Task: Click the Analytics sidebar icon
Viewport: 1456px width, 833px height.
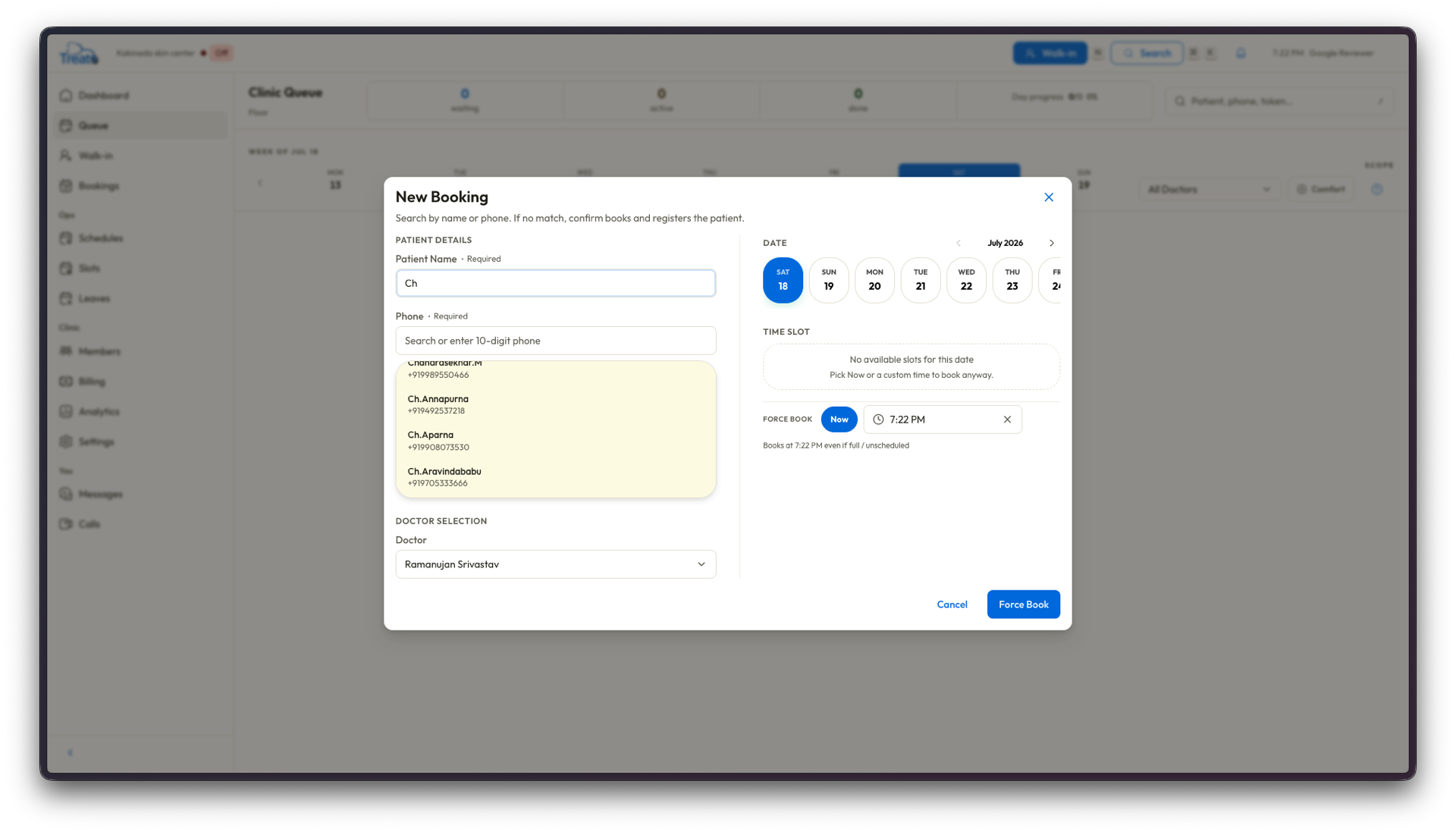Action: [x=66, y=411]
